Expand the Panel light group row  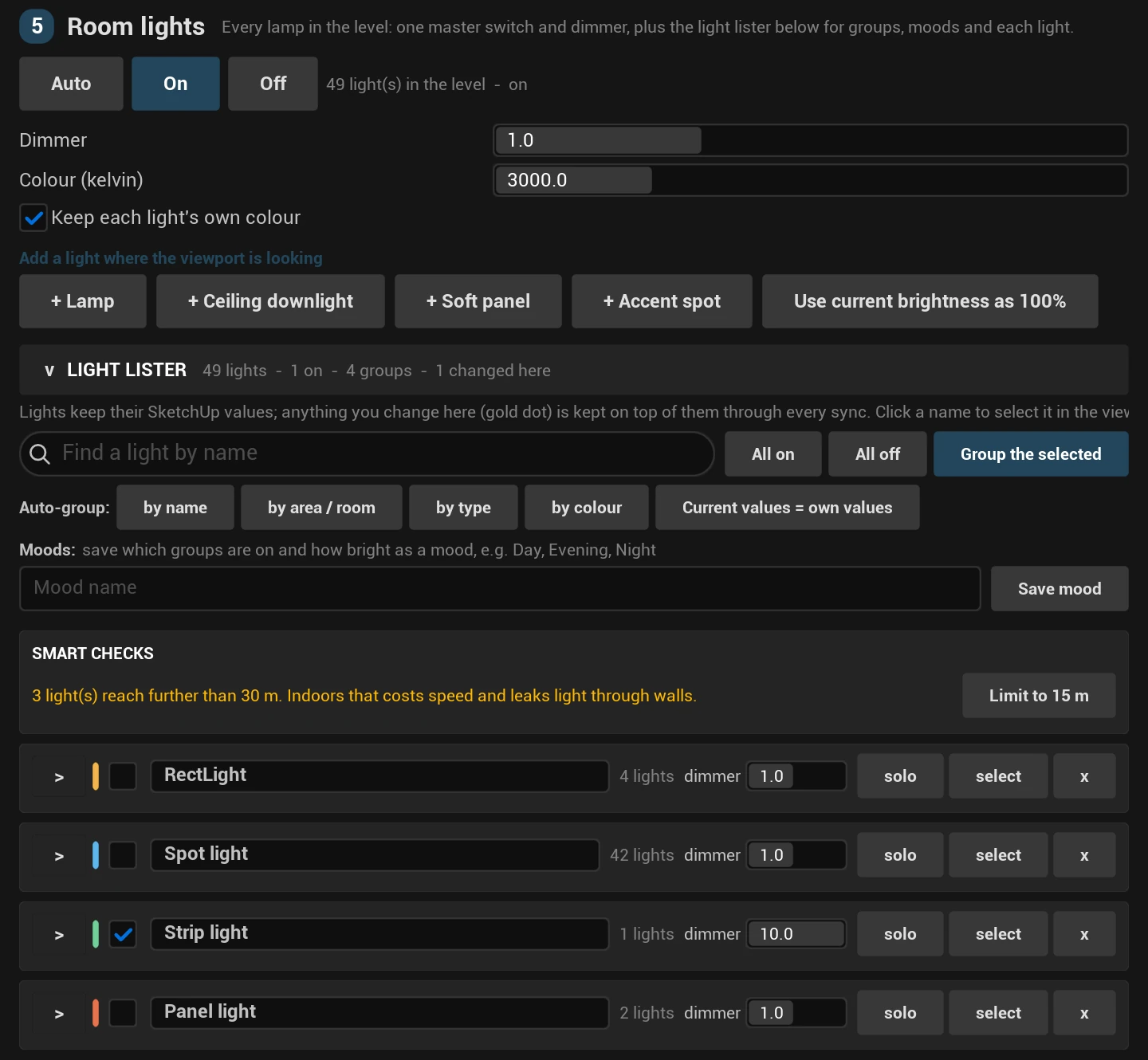(59, 1014)
